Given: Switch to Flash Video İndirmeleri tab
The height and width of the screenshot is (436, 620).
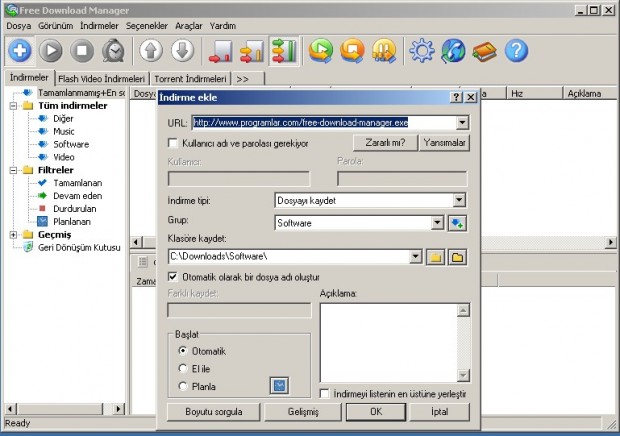Looking at the screenshot, I should 102,79.
